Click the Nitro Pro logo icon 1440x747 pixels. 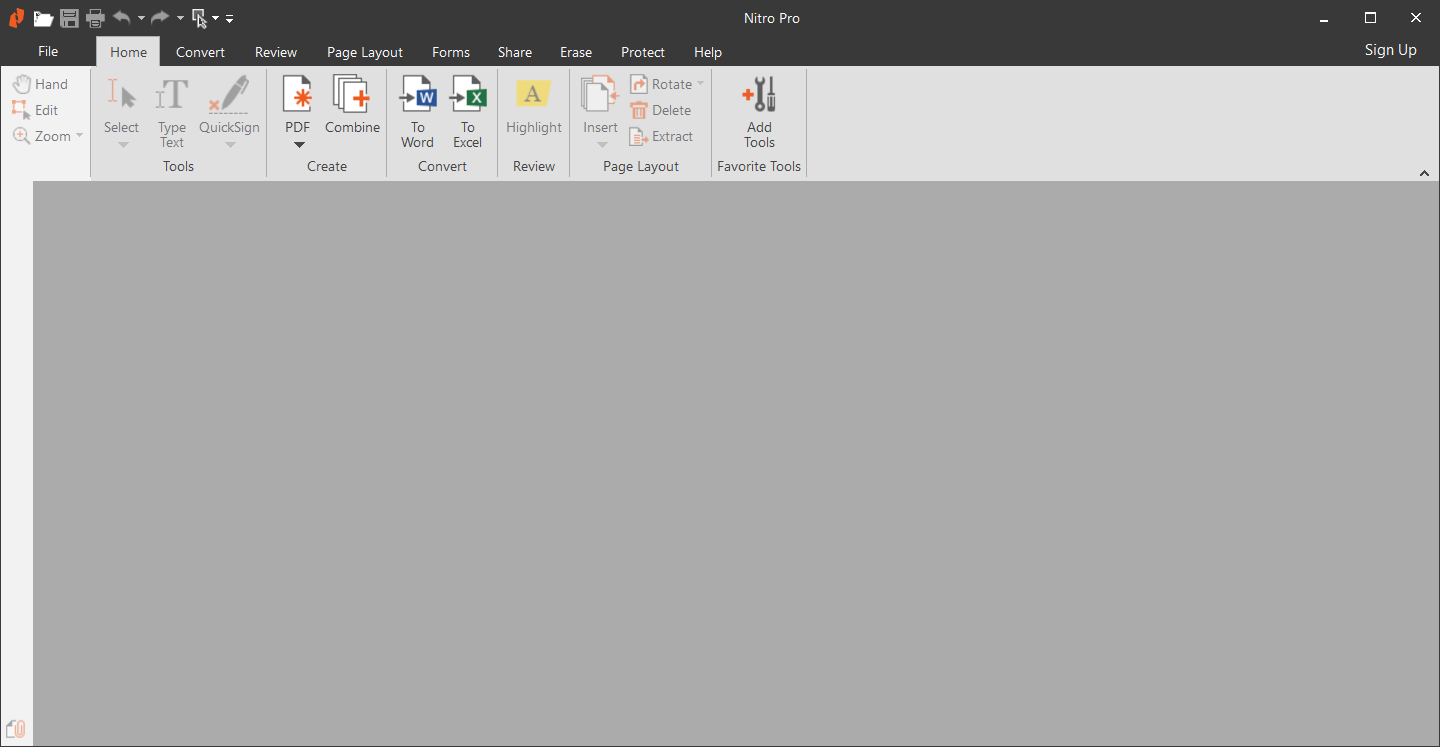[16, 18]
